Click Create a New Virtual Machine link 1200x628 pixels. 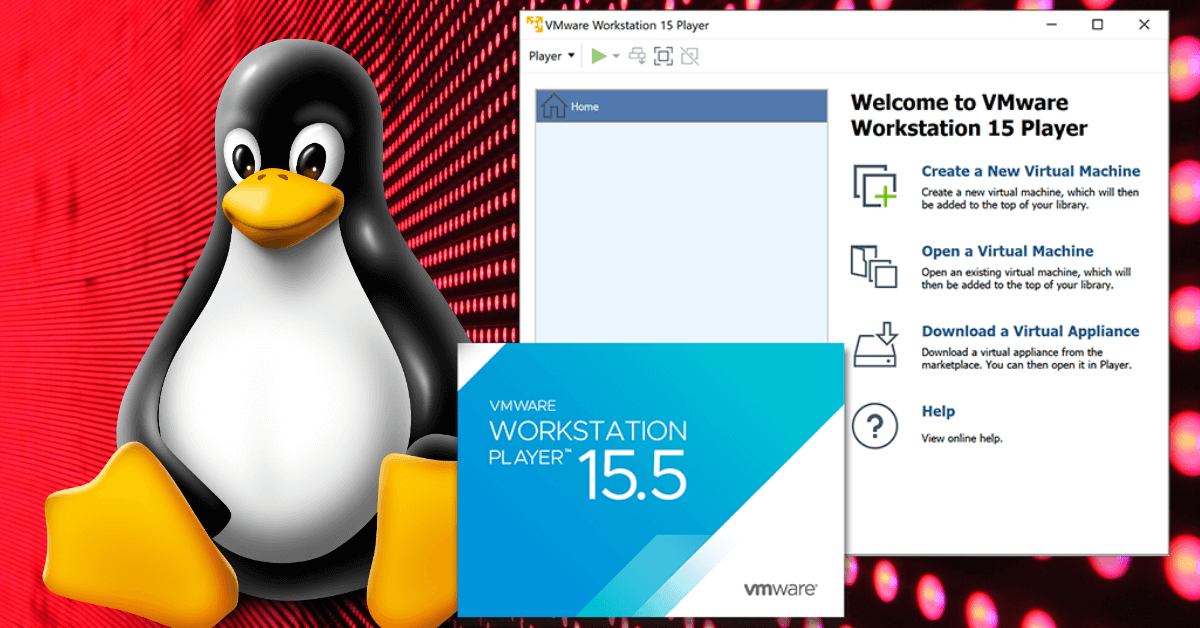[1031, 171]
